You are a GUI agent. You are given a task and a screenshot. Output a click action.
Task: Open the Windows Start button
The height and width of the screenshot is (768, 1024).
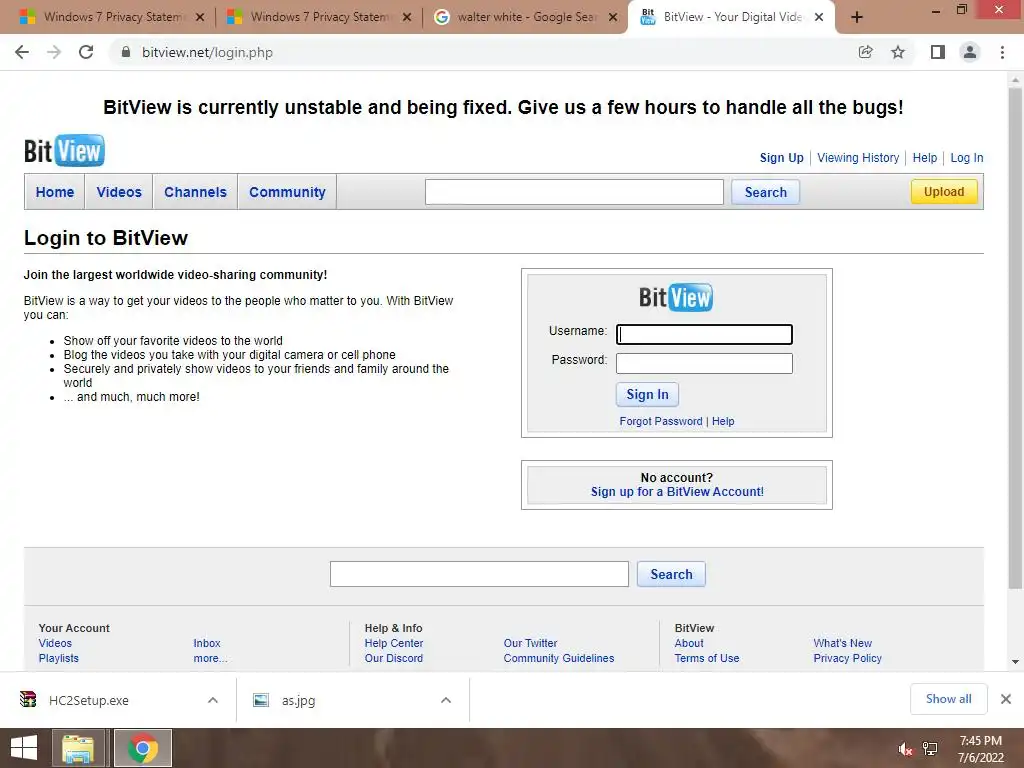24,748
